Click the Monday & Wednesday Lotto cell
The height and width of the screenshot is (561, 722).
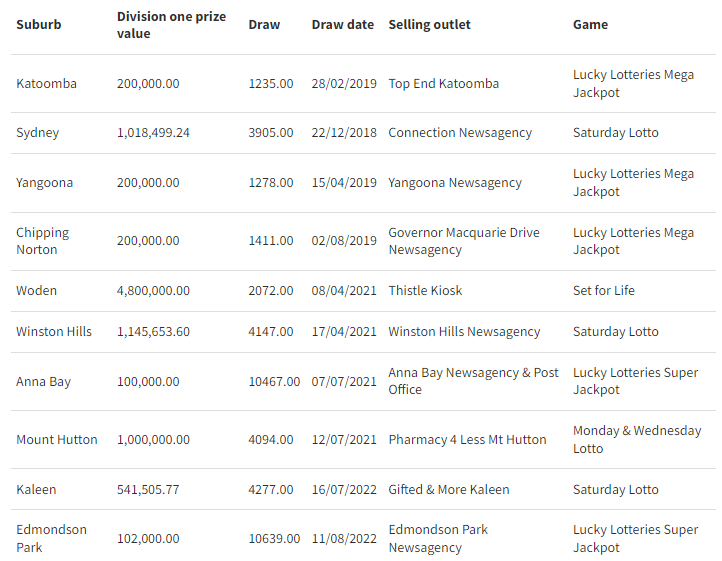[x=637, y=440]
